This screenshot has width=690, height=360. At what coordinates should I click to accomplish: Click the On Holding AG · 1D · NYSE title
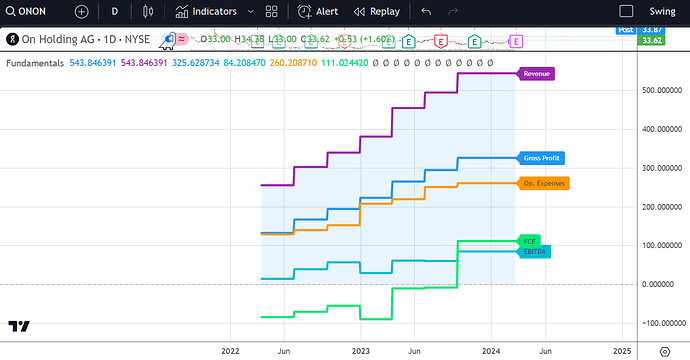[x=86, y=40]
